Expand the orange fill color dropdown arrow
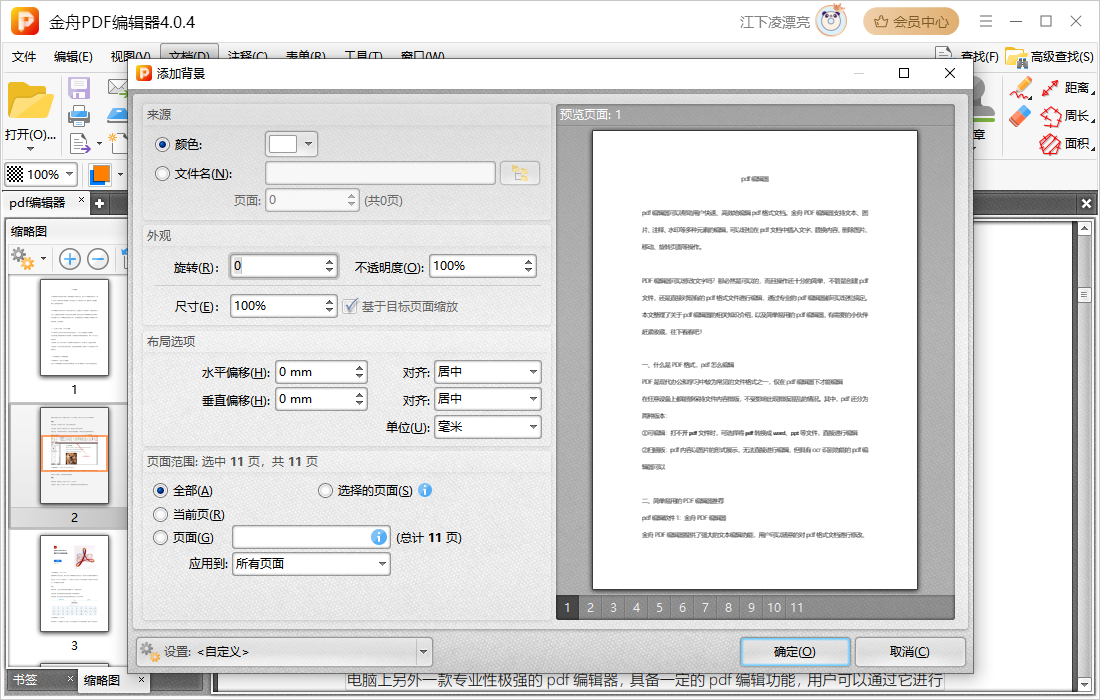Viewport: 1100px width, 700px height. tap(120, 174)
